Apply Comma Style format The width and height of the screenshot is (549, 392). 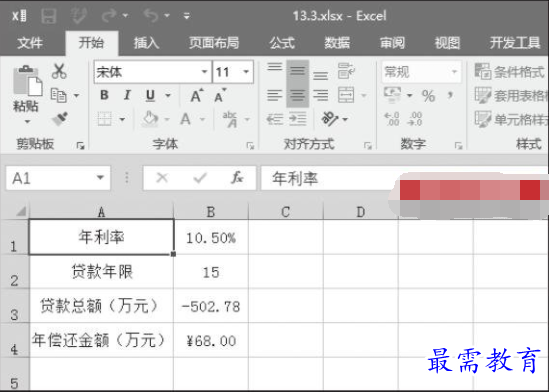(x=450, y=94)
